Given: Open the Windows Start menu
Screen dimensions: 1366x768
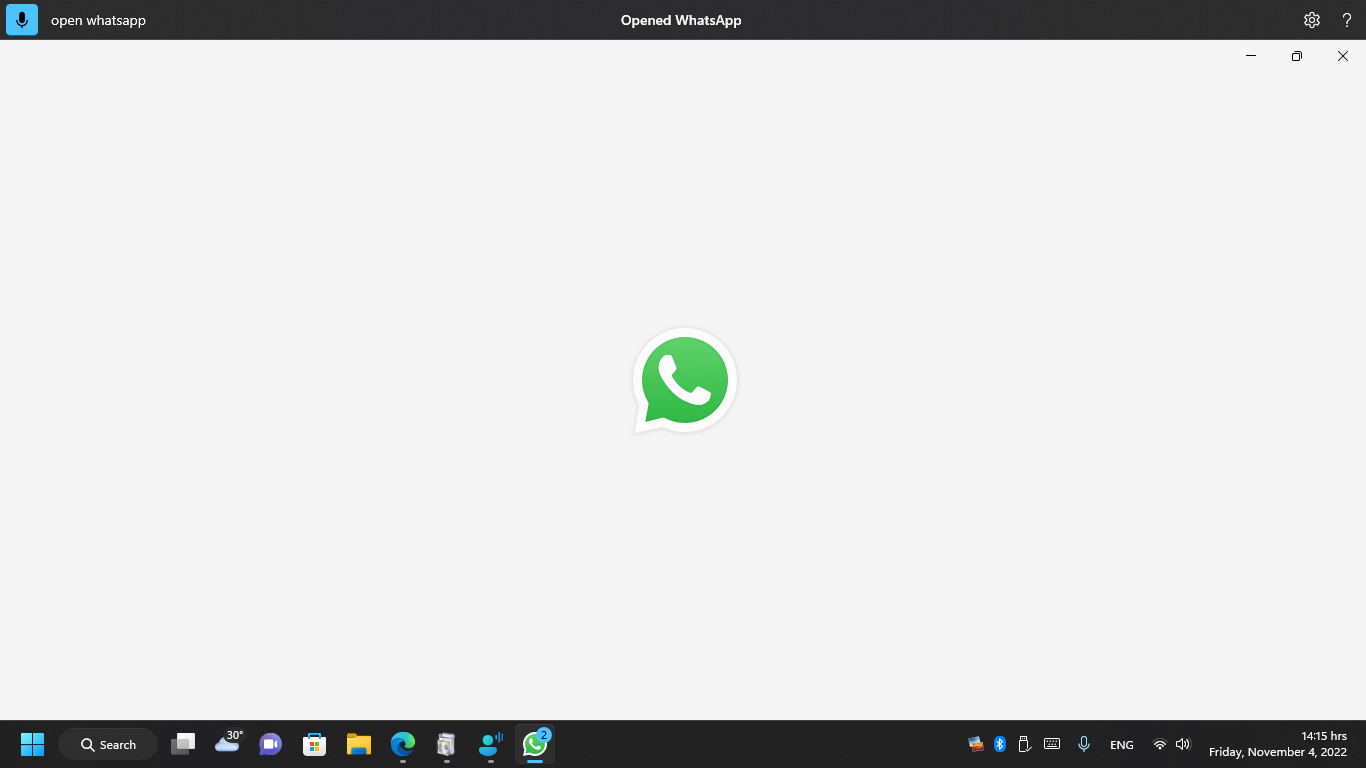Looking at the screenshot, I should coord(33,744).
